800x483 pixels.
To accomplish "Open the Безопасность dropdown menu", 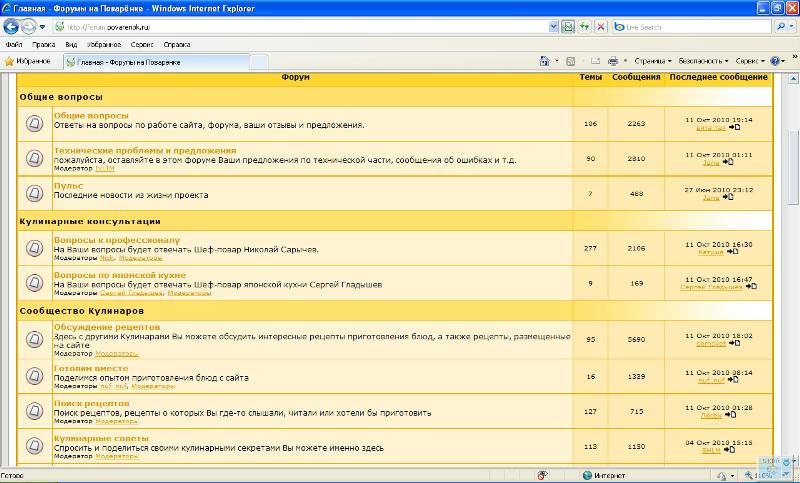I will click(702, 61).
